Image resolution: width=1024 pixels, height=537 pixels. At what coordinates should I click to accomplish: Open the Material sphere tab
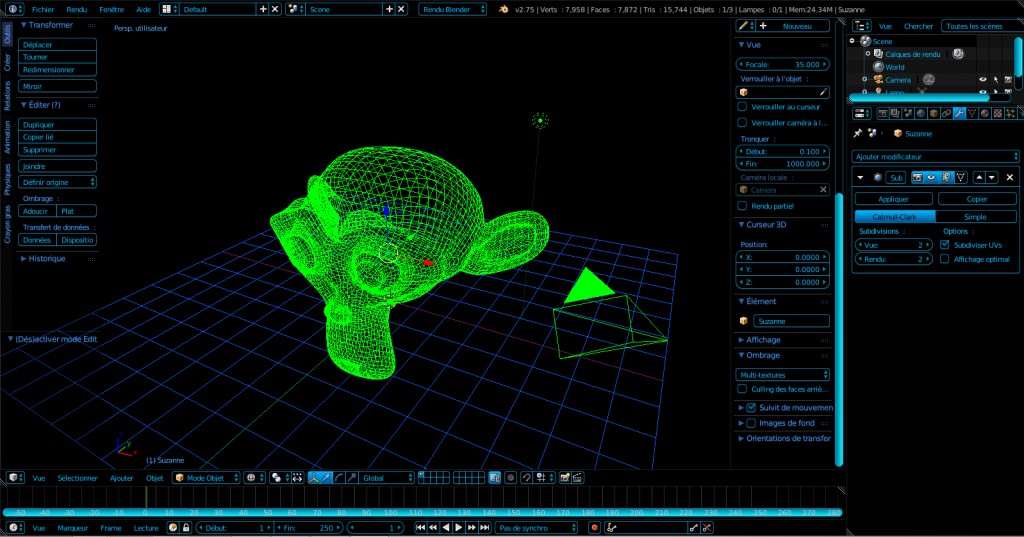(x=985, y=113)
